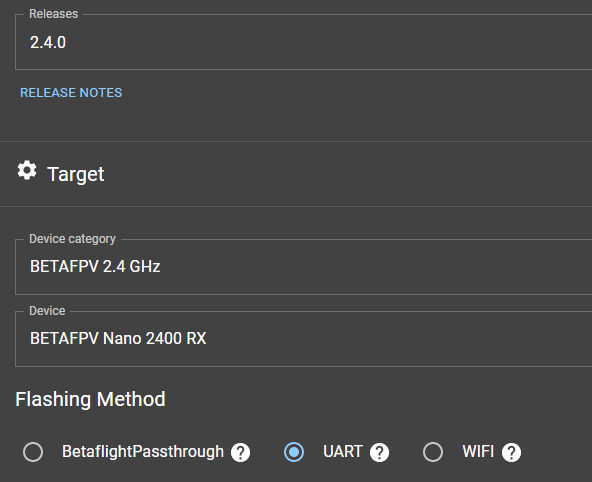
Task: Open the RELEASE NOTES link
Action: pyautogui.click(x=71, y=92)
